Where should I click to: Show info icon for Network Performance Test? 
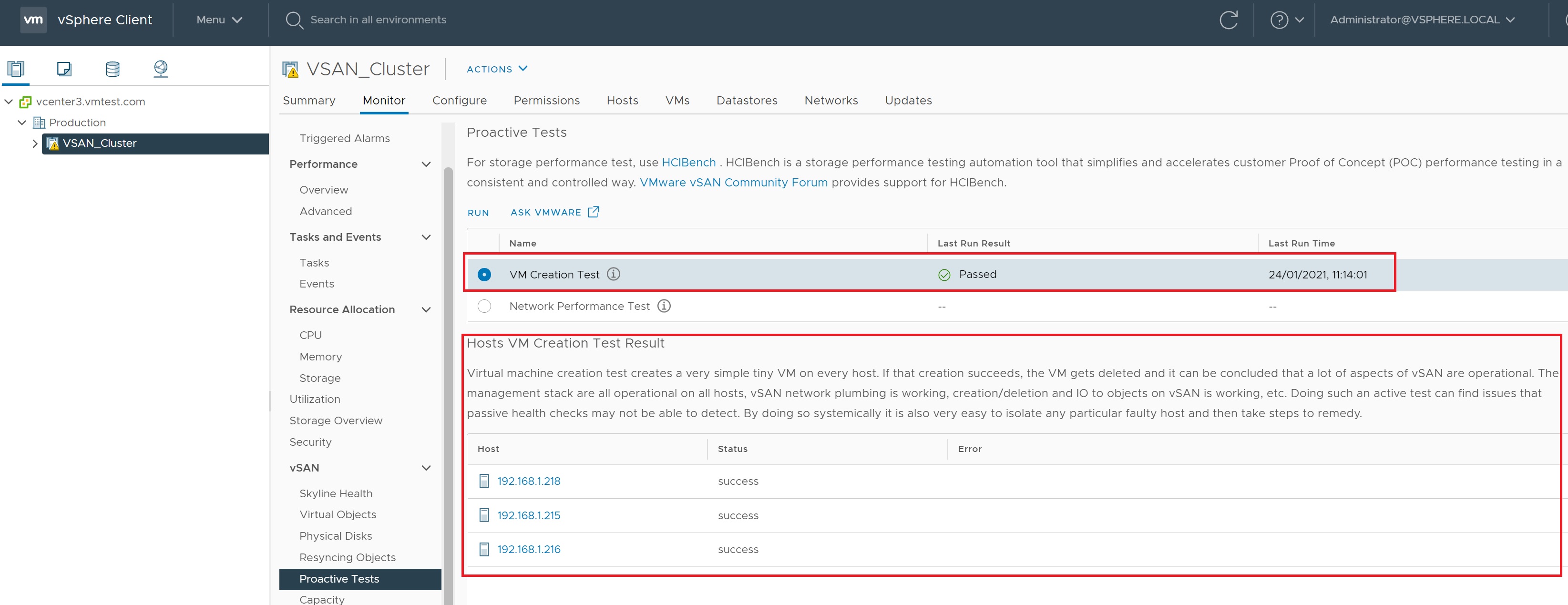click(664, 306)
